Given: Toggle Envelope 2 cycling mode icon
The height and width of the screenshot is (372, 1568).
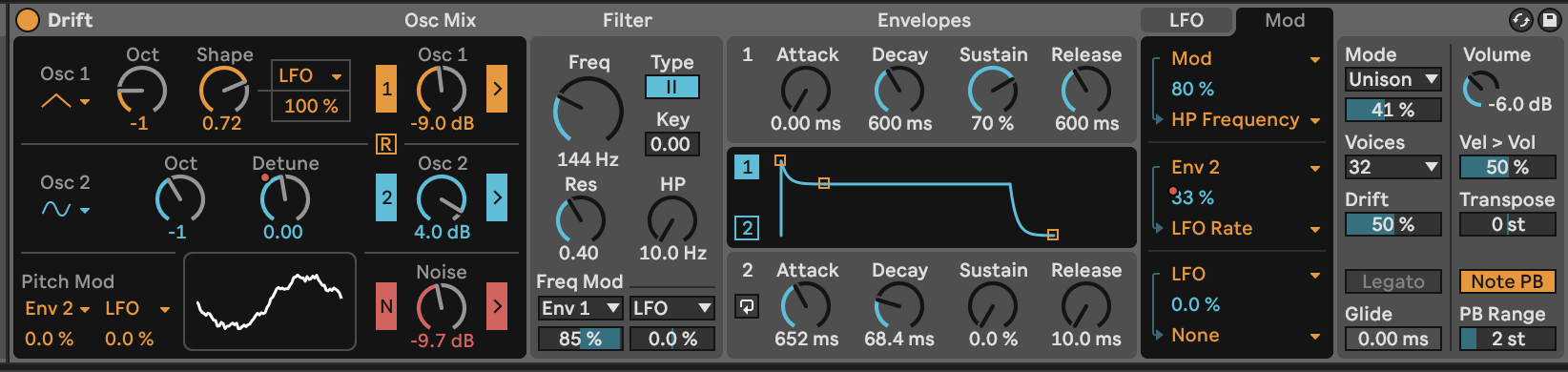Looking at the screenshot, I should [747, 306].
